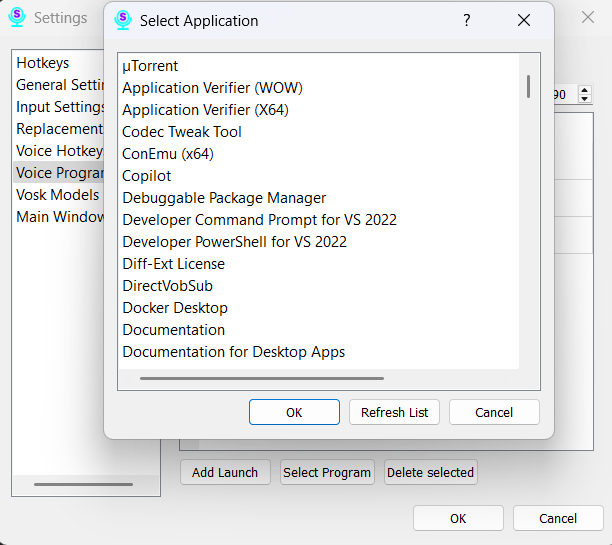
Task: Click the vertical scrollbar of application list
Action: tap(528, 87)
